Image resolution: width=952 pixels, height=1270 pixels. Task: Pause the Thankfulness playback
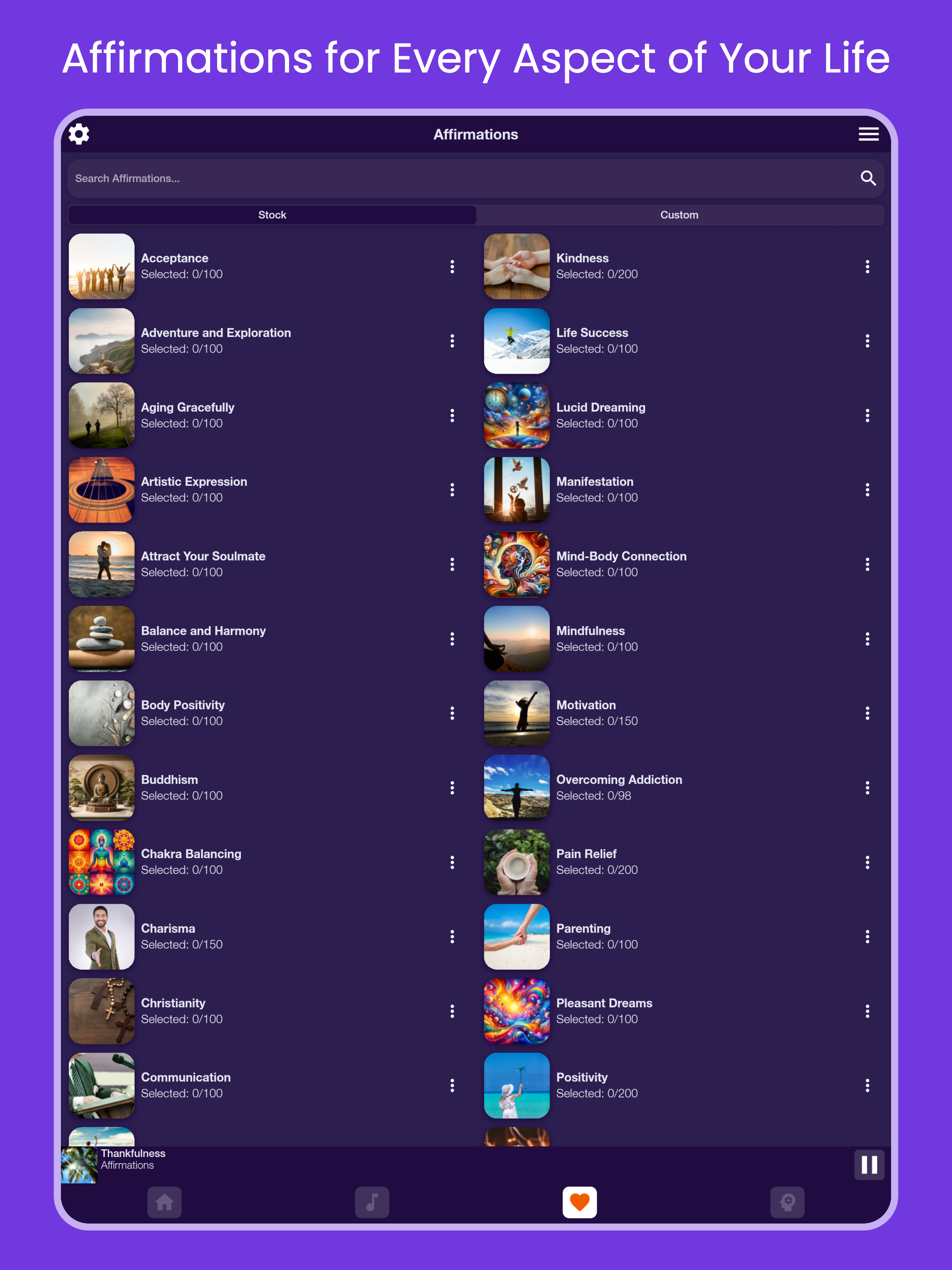(869, 1164)
